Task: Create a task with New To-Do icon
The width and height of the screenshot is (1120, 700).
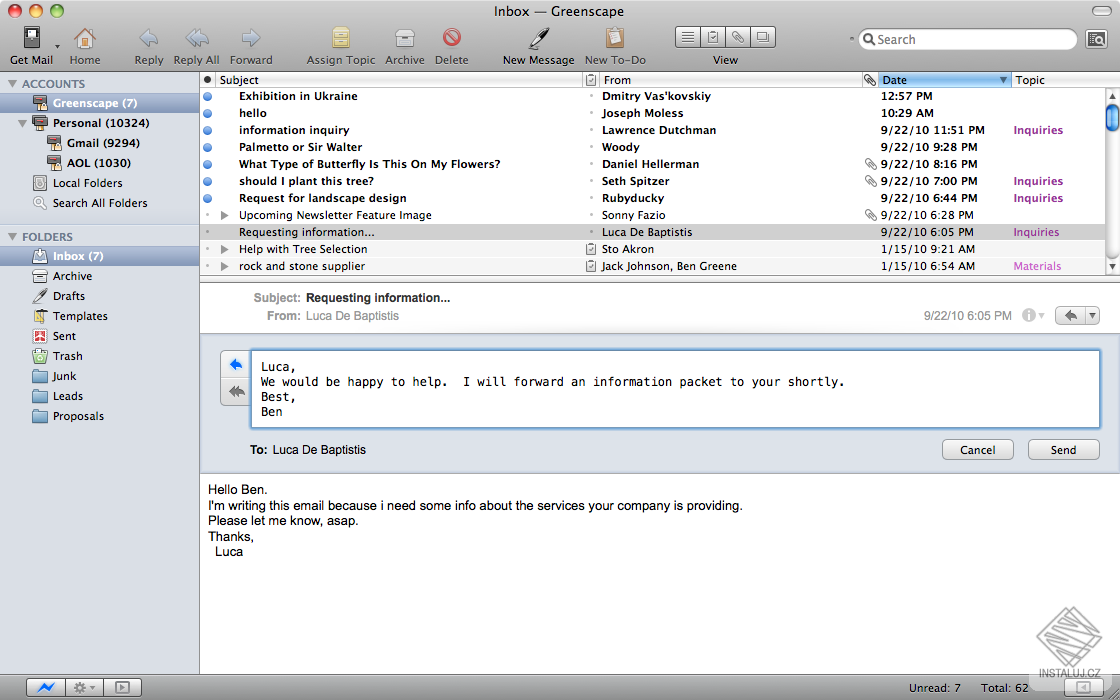Action: click(x=614, y=38)
